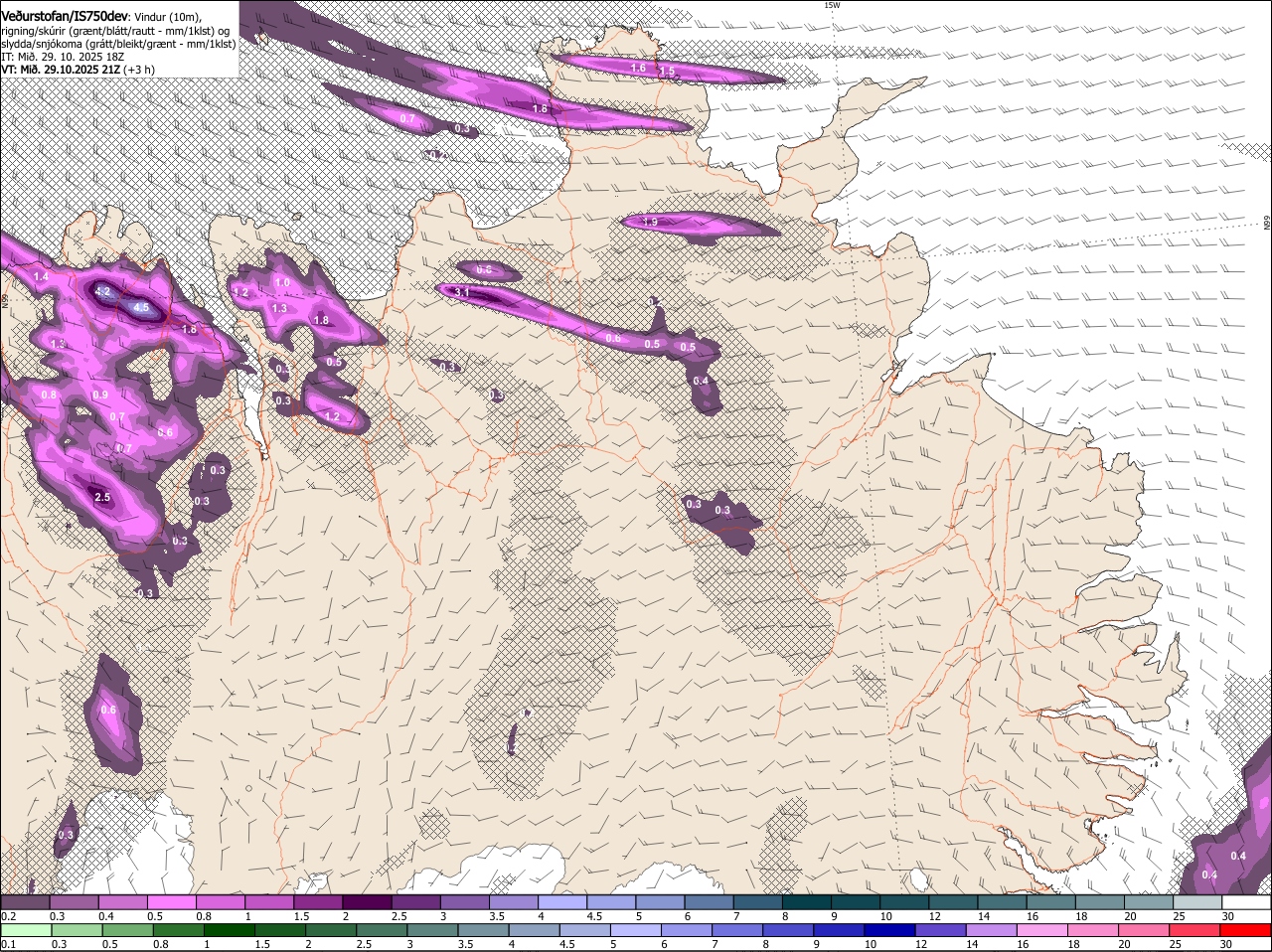Click the '7' label in the lower legend
The width and height of the screenshot is (1272, 952).
pos(715,944)
